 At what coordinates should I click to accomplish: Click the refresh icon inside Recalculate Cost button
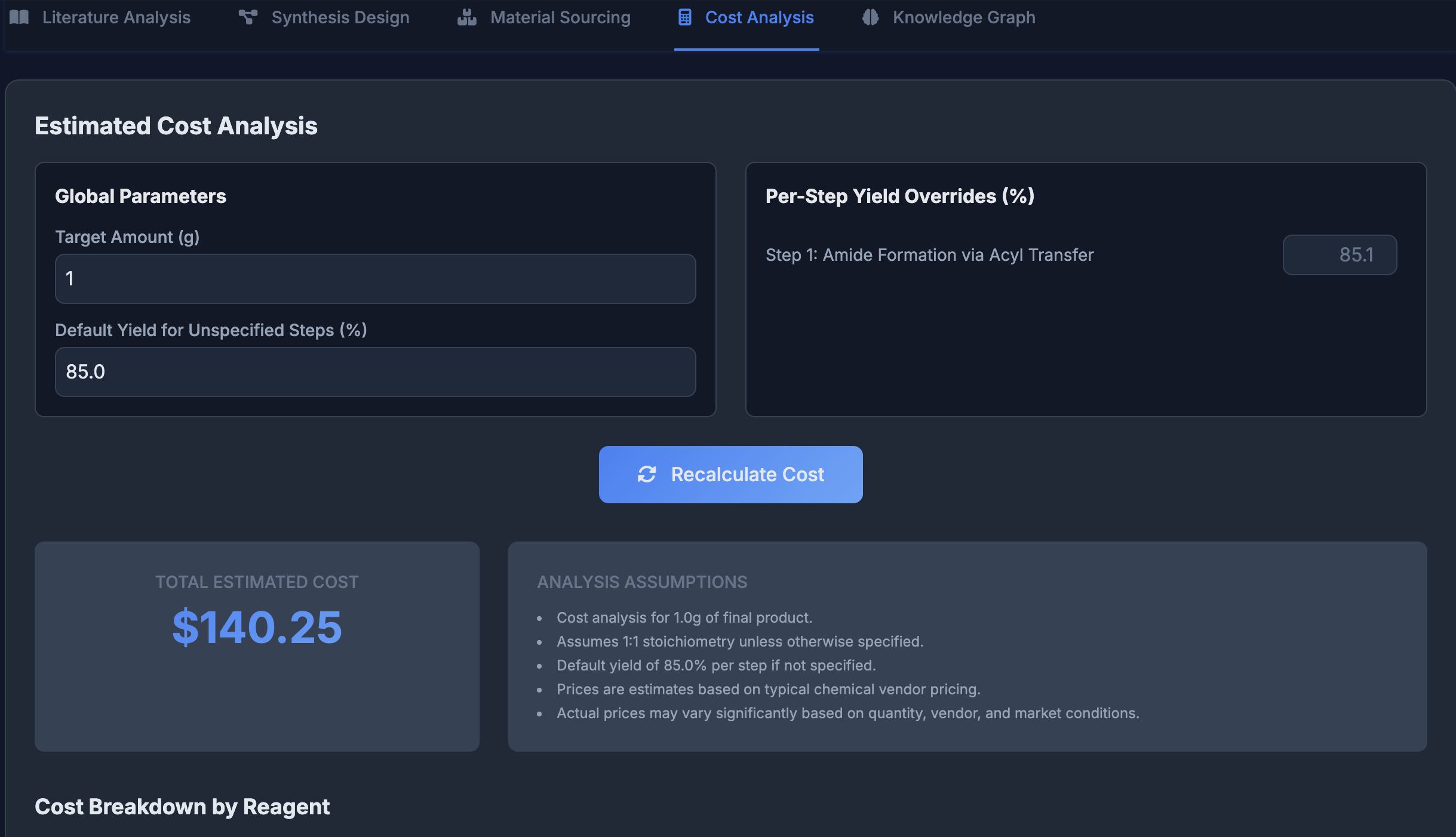click(648, 474)
